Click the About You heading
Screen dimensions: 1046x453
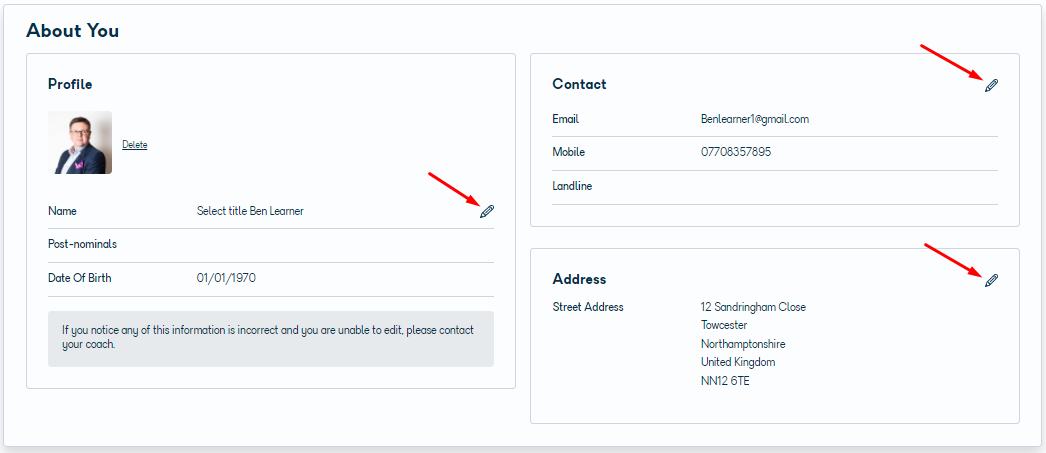click(x=73, y=31)
